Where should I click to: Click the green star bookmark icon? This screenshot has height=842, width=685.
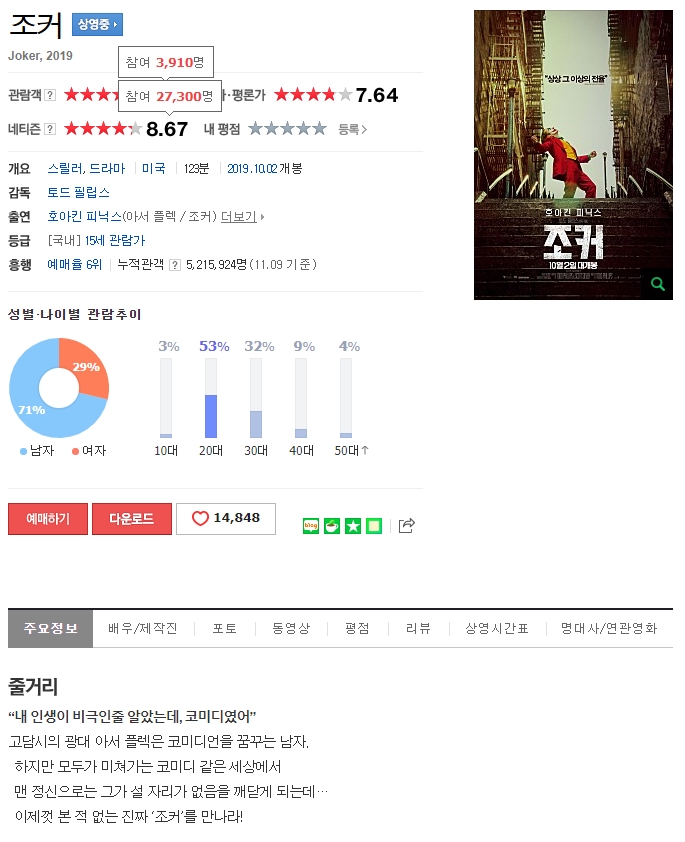pyautogui.click(x=353, y=526)
